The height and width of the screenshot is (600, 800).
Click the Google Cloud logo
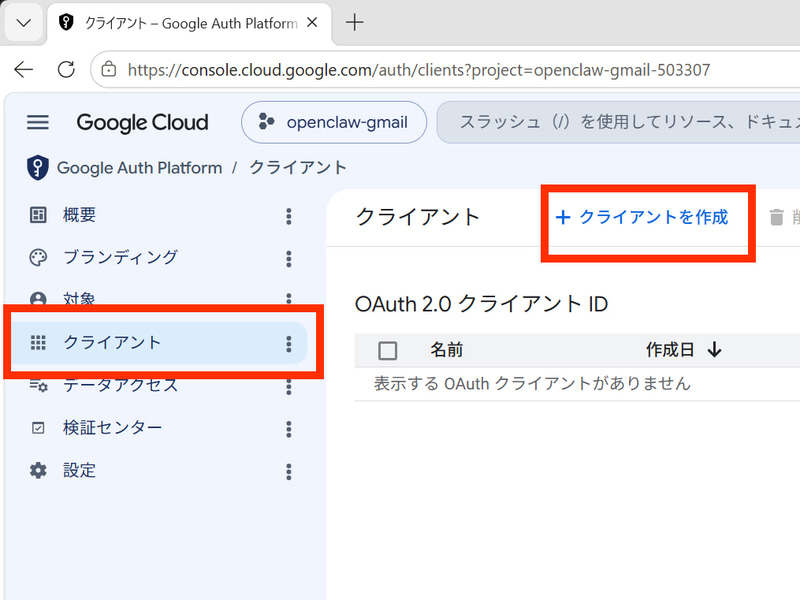click(x=142, y=122)
